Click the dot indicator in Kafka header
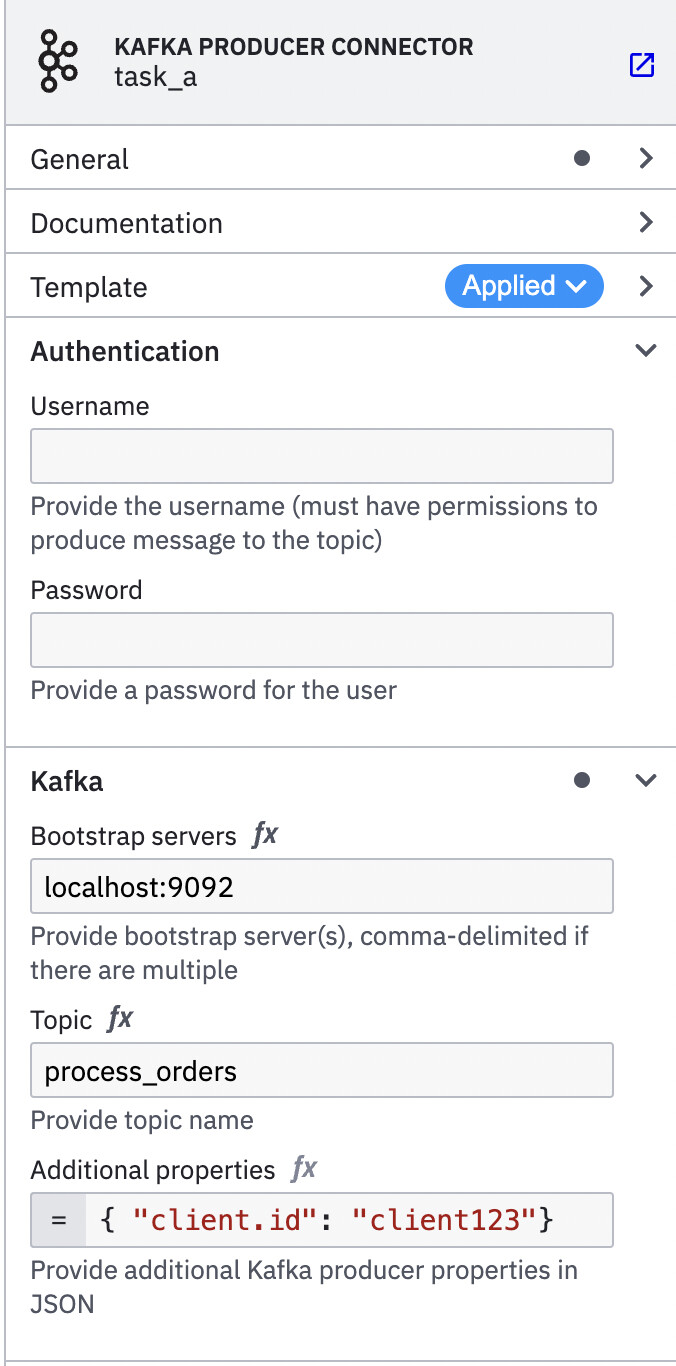 582,780
